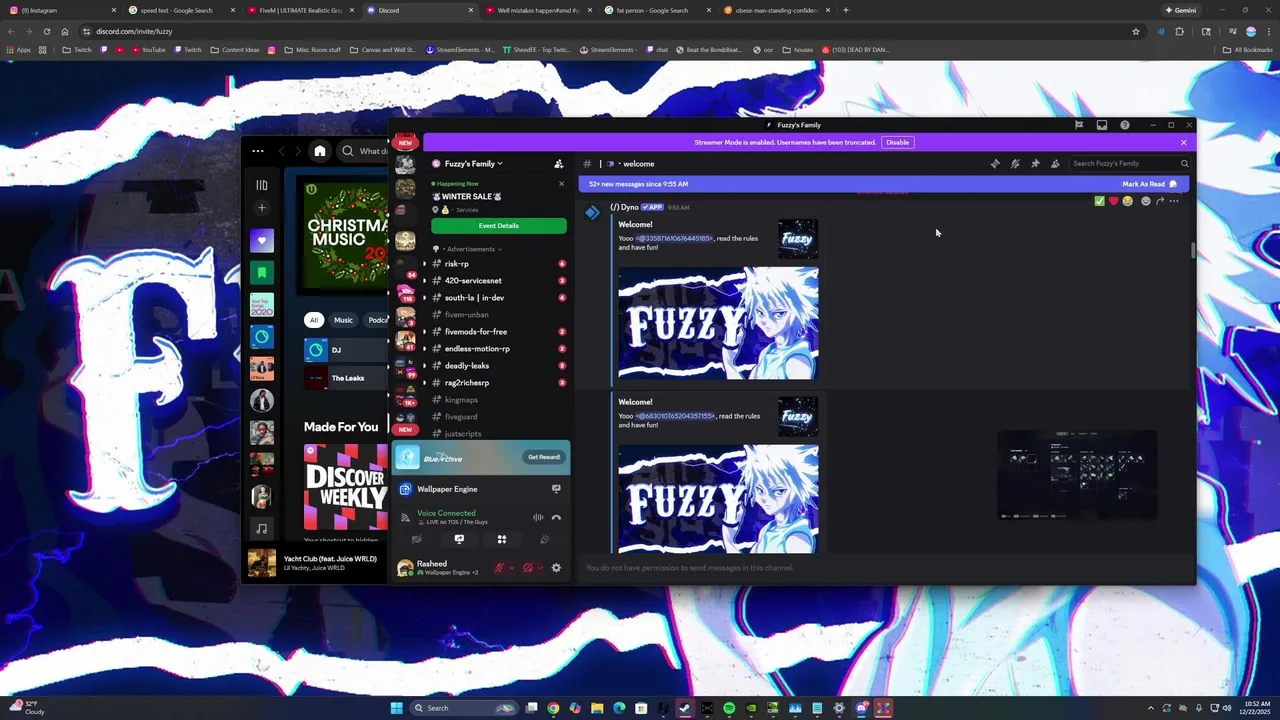Open more options on Dyno message
1280x720 pixels.
point(1174,201)
